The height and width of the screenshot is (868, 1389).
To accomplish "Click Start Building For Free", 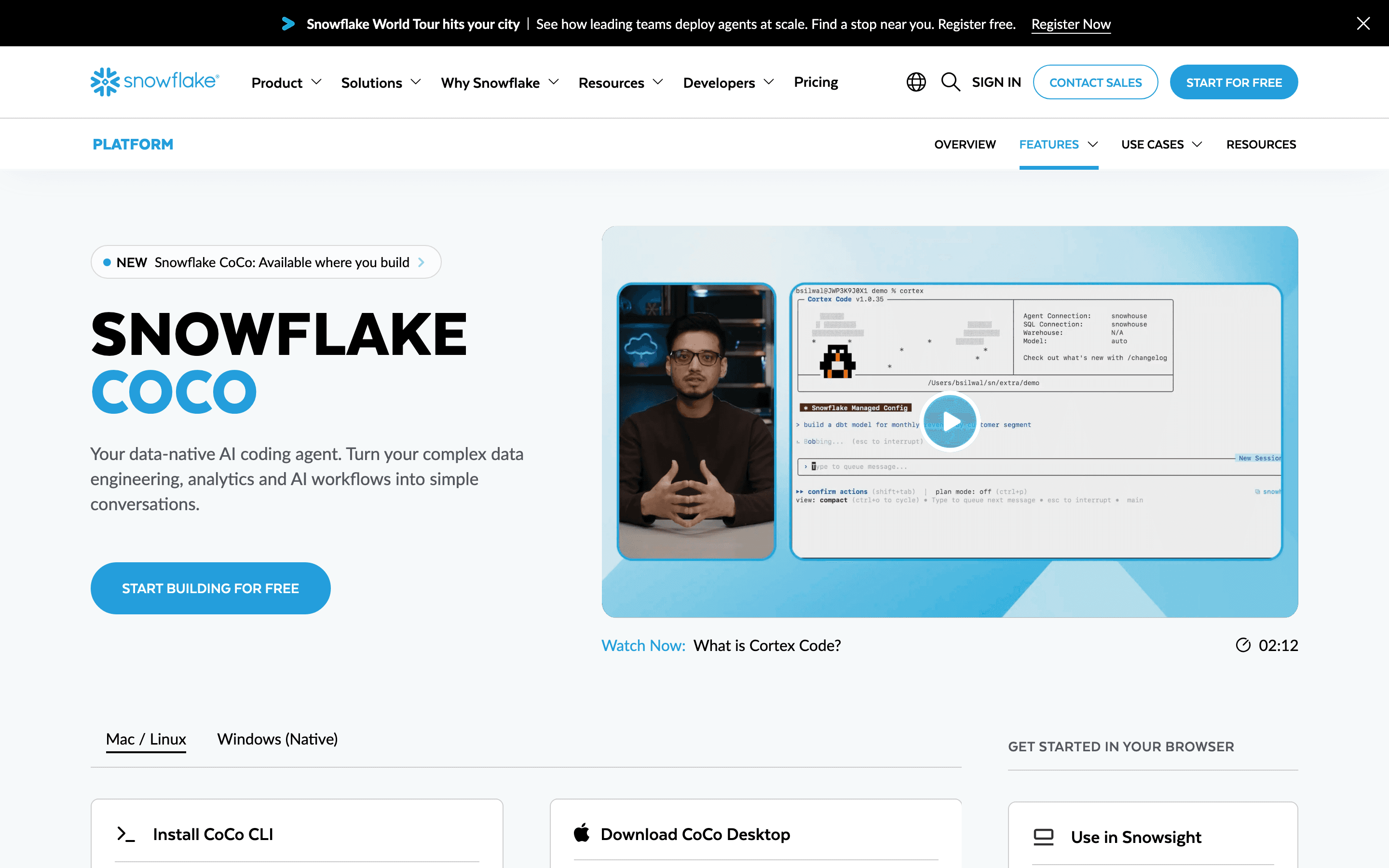I will [211, 588].
